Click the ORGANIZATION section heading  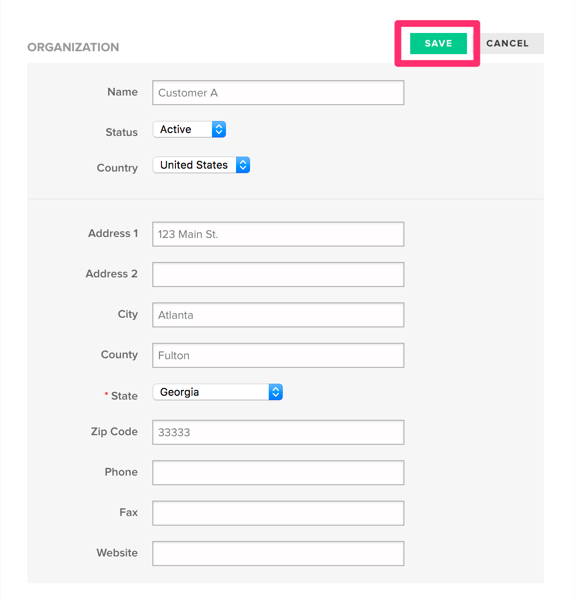tap(73, 47)
